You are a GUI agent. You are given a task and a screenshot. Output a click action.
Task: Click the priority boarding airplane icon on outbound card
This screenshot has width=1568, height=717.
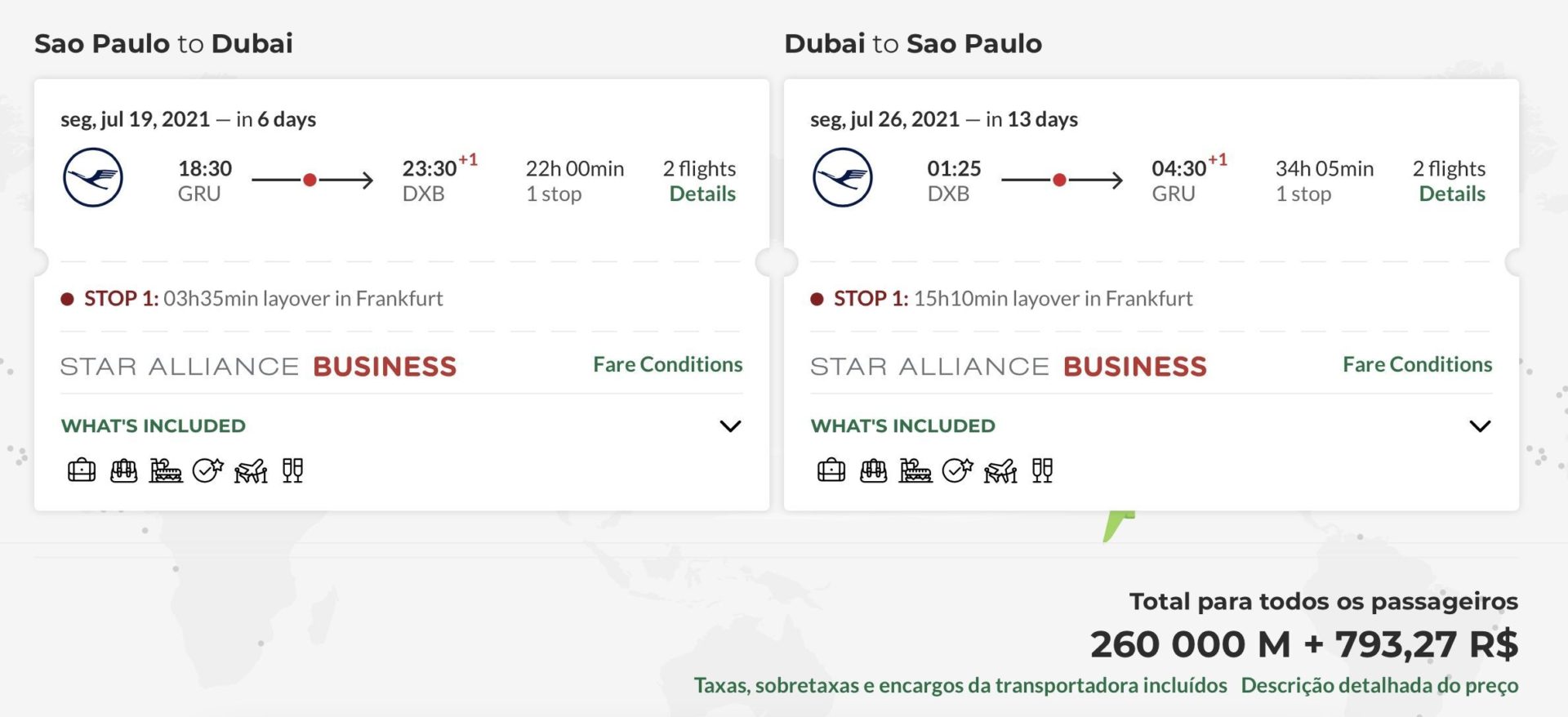251,470
